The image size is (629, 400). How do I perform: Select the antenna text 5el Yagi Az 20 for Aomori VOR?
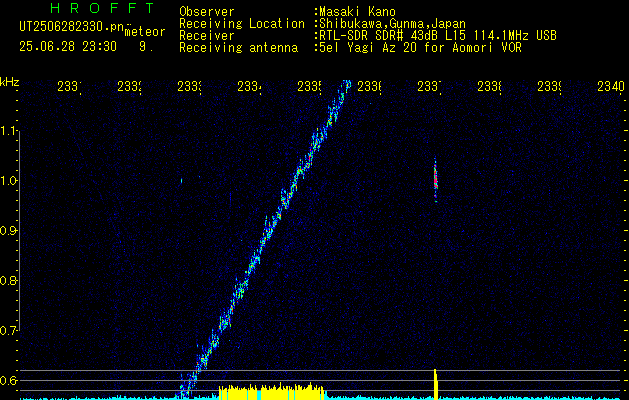pyautogui.click(x=418, y=48)
